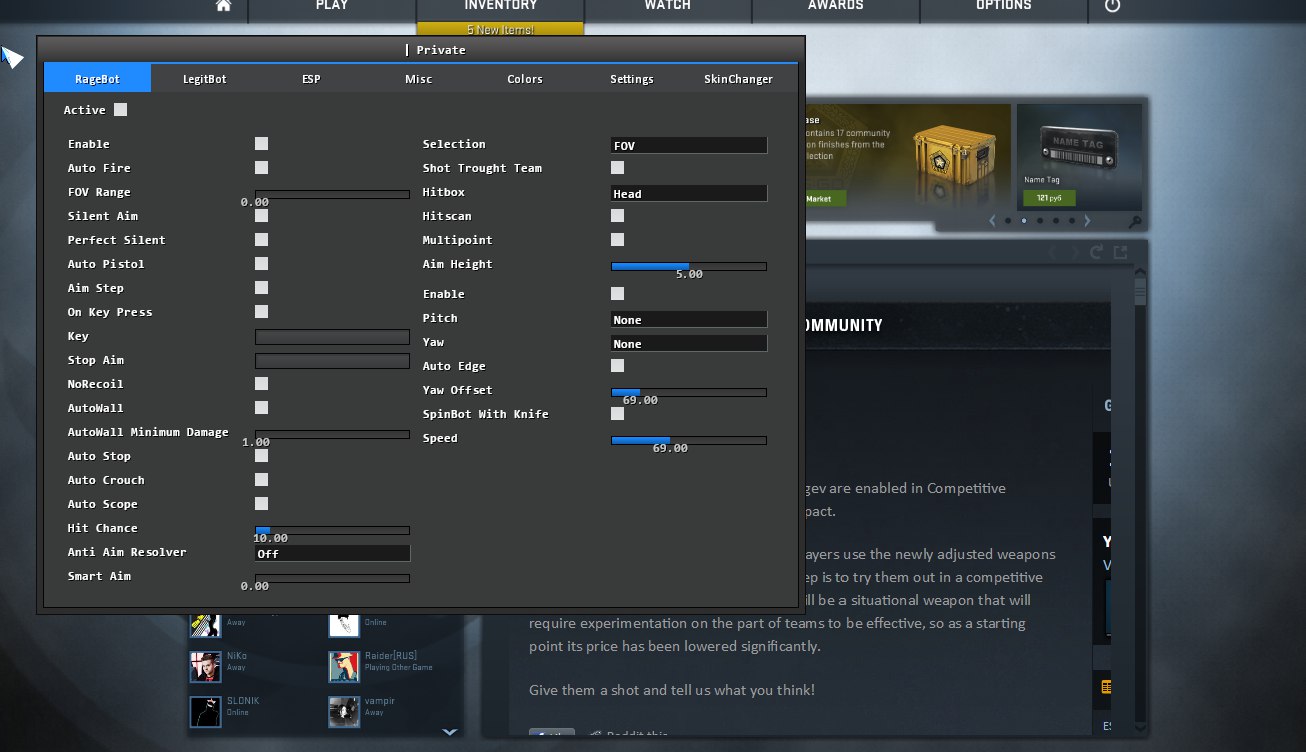The image size is (1306, 752).
Task: Open the OPTIONS menu
Action: (1003, 6)
